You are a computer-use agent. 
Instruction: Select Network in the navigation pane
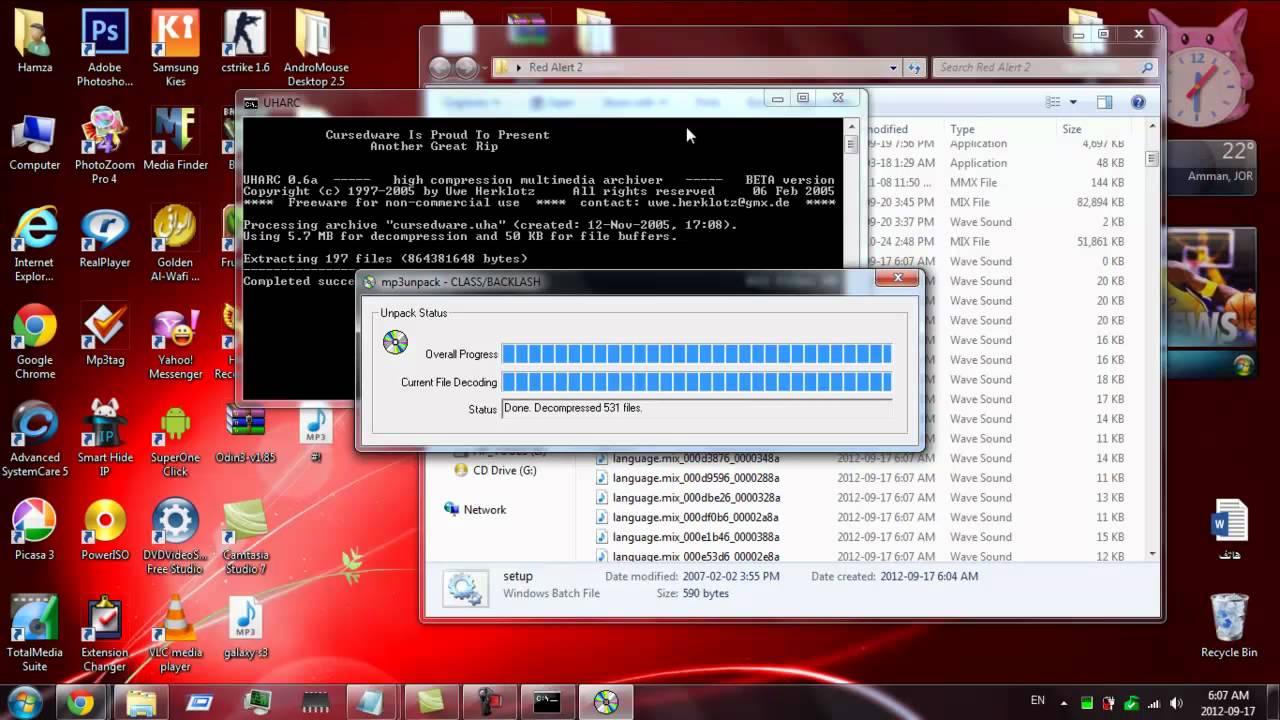(476, 509)
